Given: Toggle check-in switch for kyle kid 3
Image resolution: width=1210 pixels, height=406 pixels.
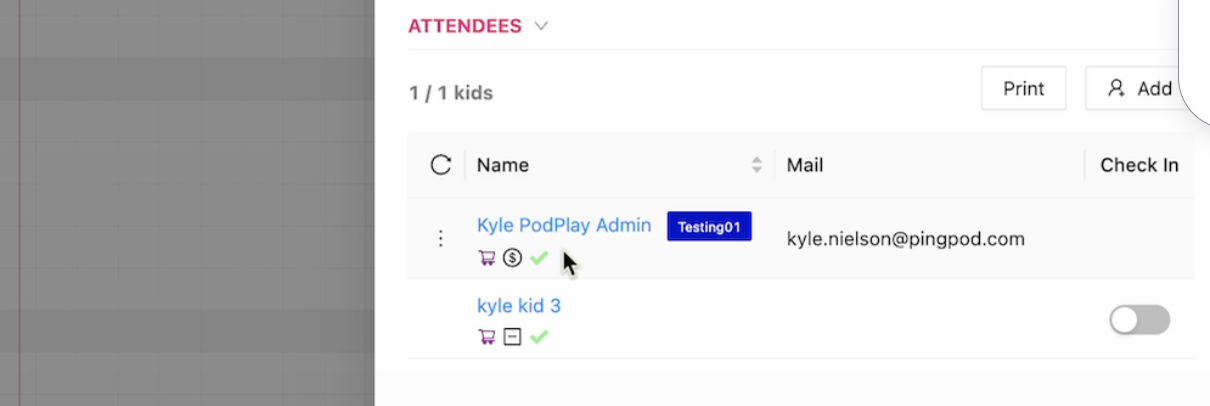Looking at the screenshot, I should pos(1139,320).
